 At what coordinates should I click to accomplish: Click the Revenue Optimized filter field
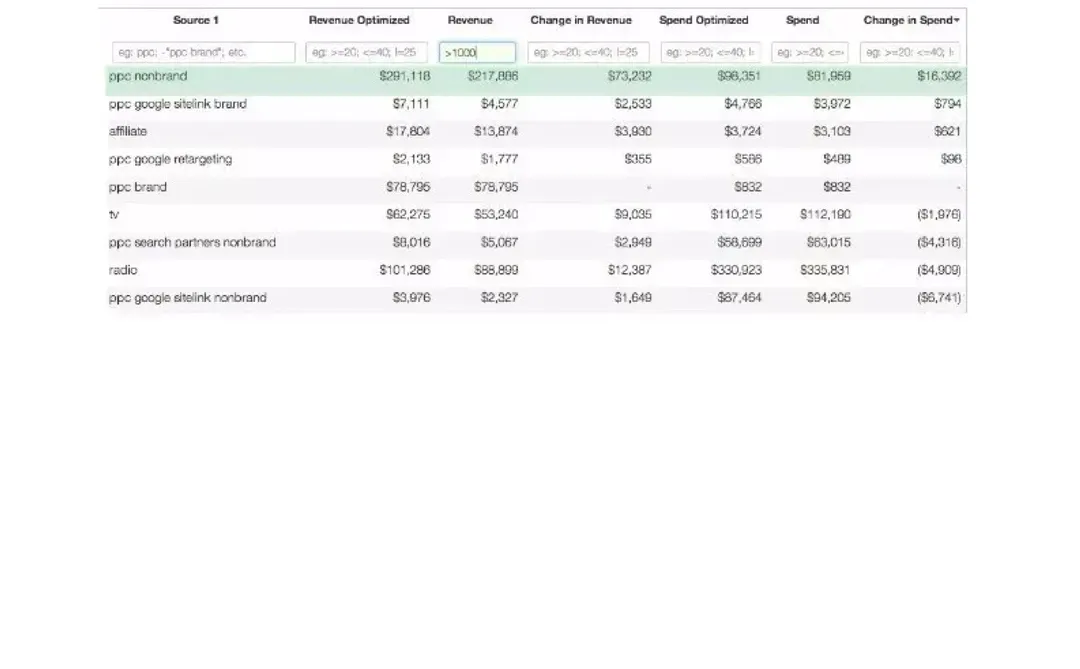point(366,52)
